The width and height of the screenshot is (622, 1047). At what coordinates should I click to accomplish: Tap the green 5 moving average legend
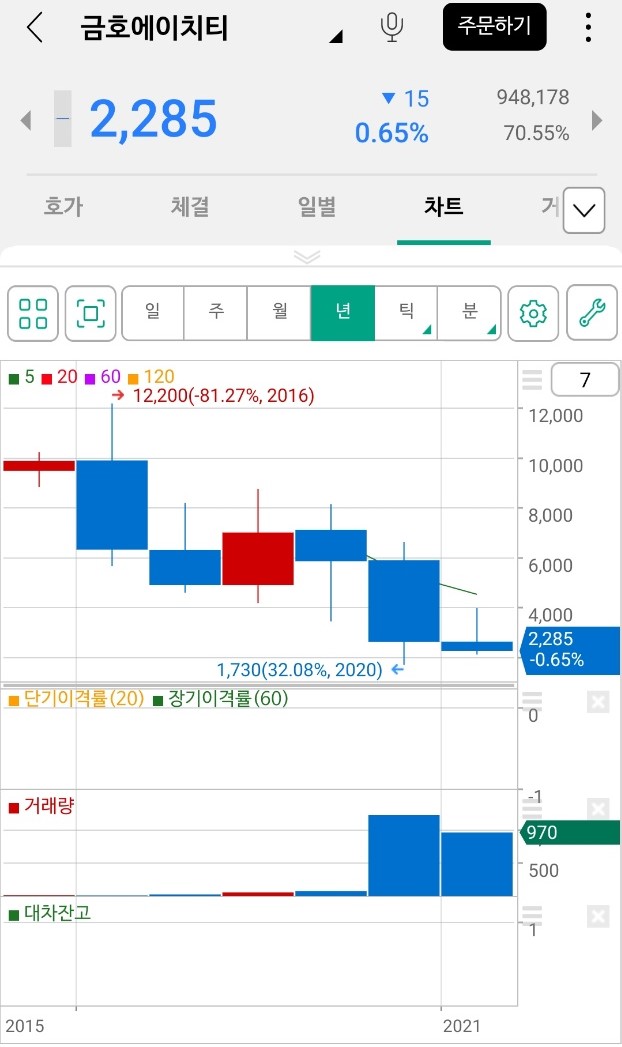[x=21, y=377]
